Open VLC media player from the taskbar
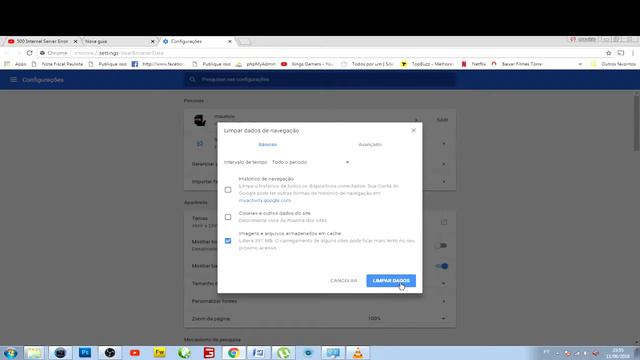The height and width of the screenshot is (360, 640). 358,353
